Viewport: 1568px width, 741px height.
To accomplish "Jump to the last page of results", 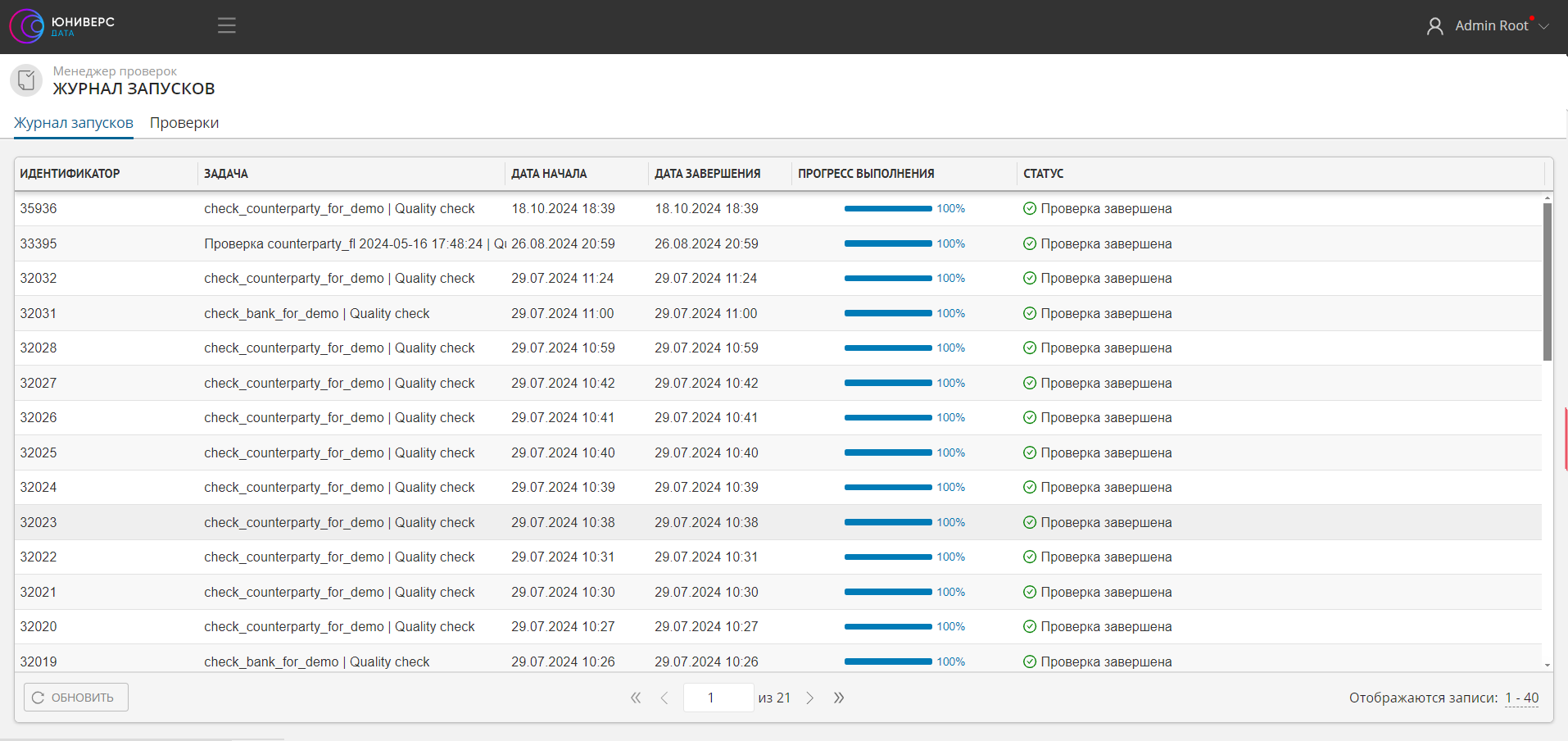I will [x=839, y=698].
